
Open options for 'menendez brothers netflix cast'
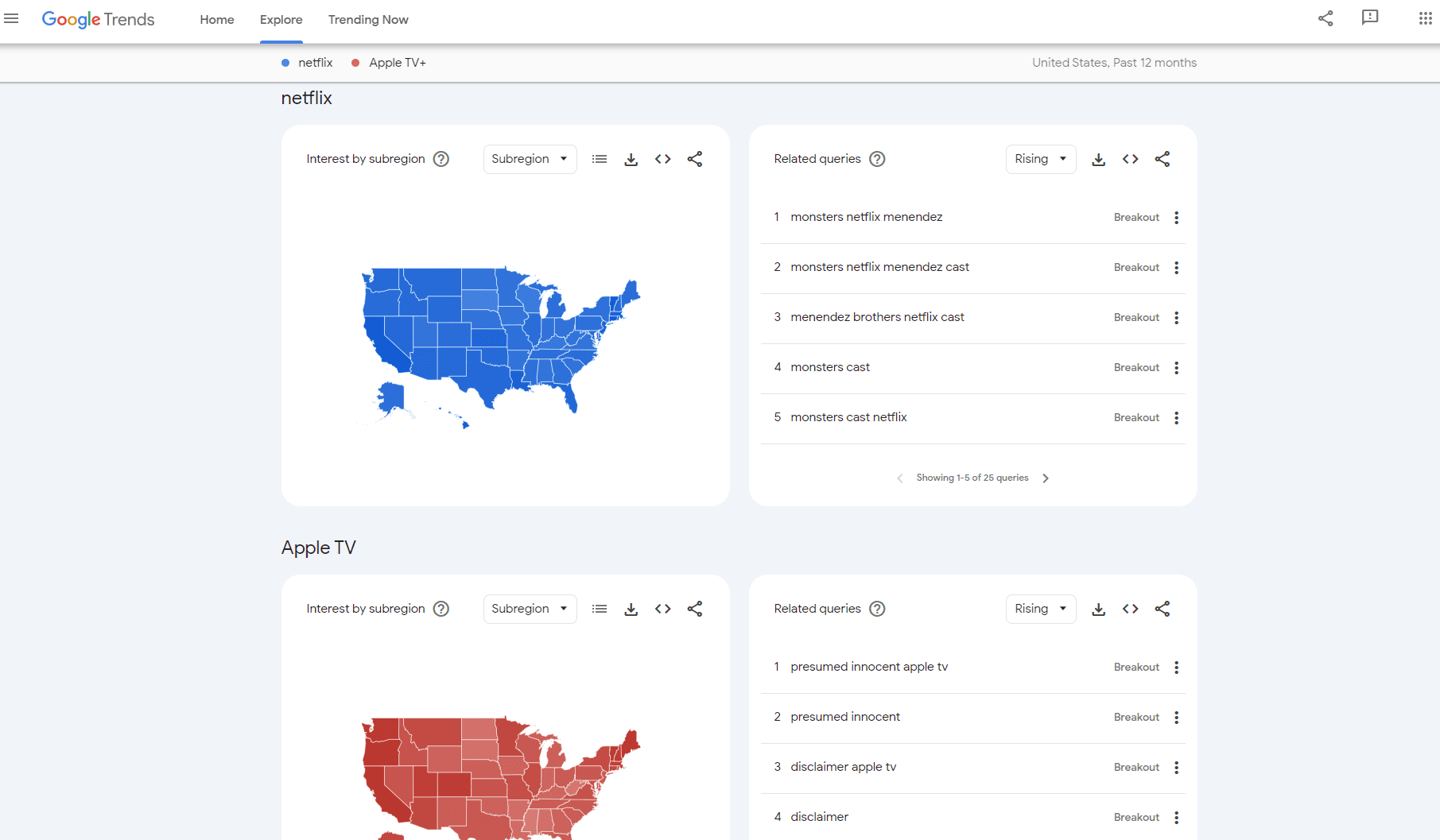click(x=1177, y=318)
